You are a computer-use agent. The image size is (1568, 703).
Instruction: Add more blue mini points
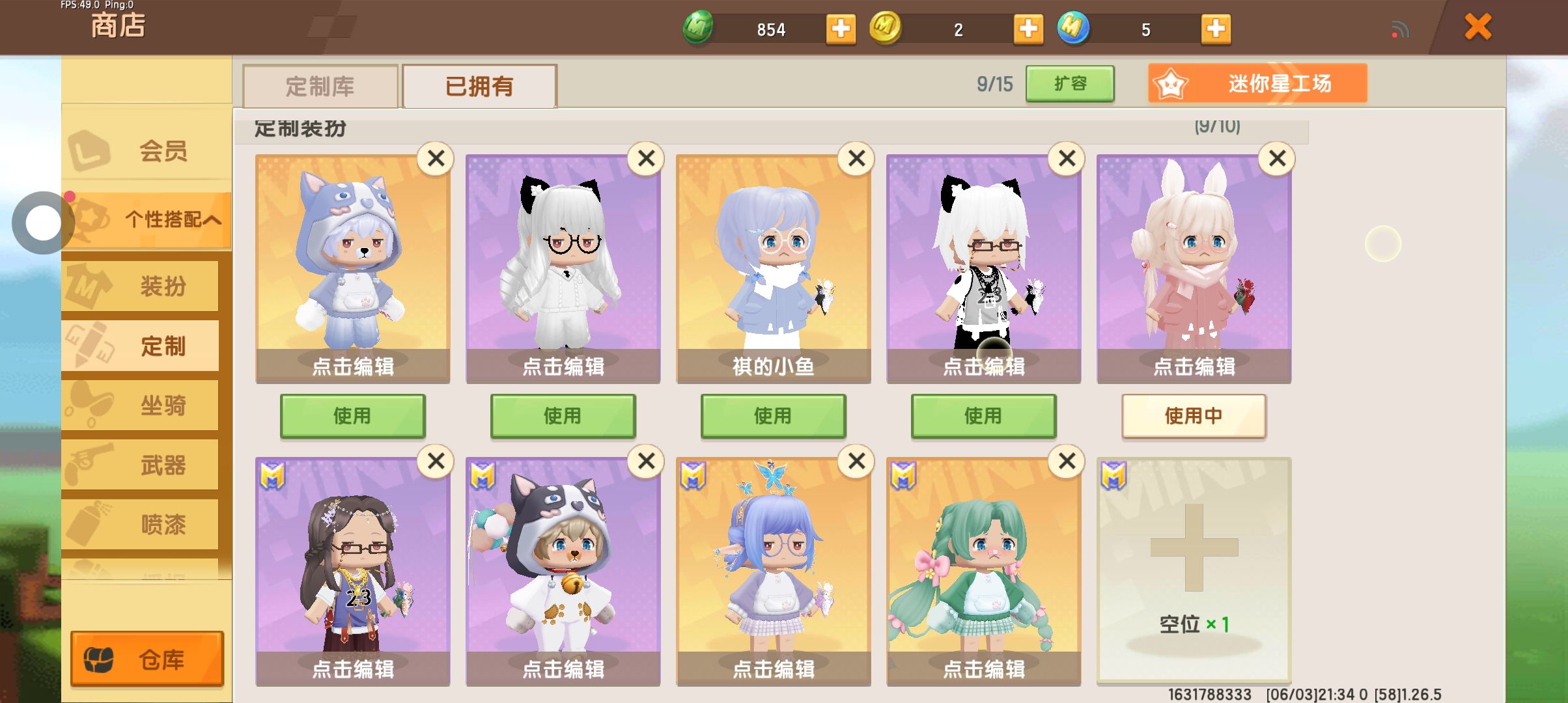1216,29
